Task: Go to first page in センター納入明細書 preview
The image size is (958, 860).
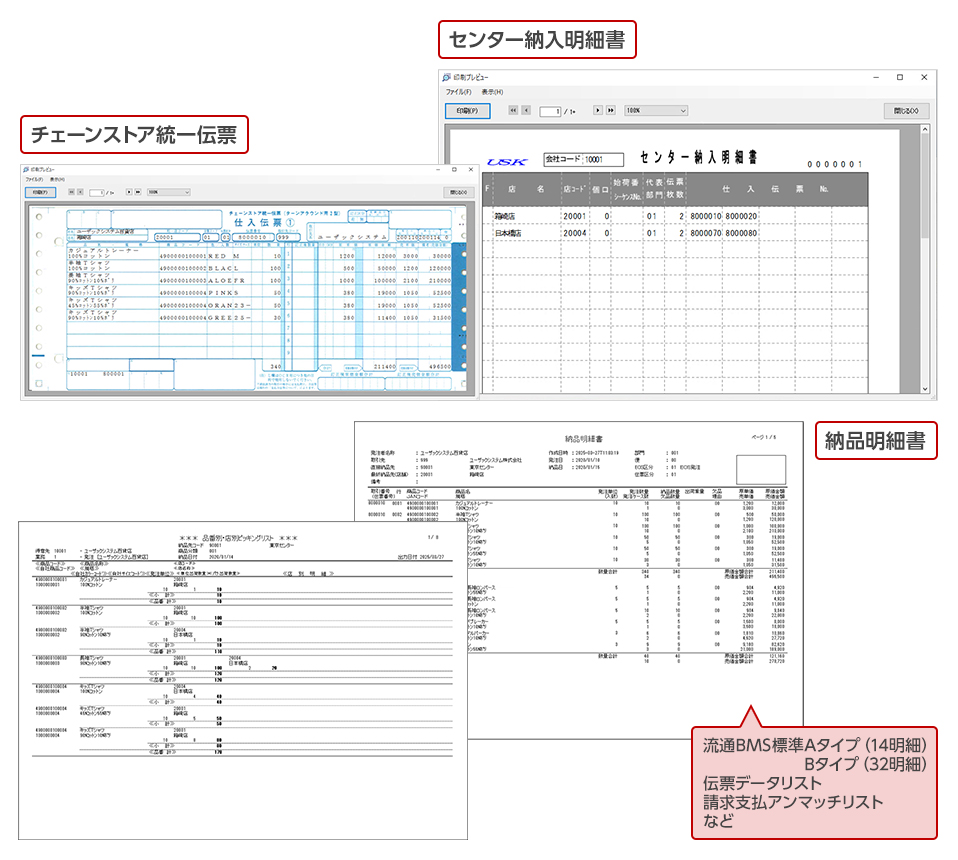Action: (x=513, y=111)
